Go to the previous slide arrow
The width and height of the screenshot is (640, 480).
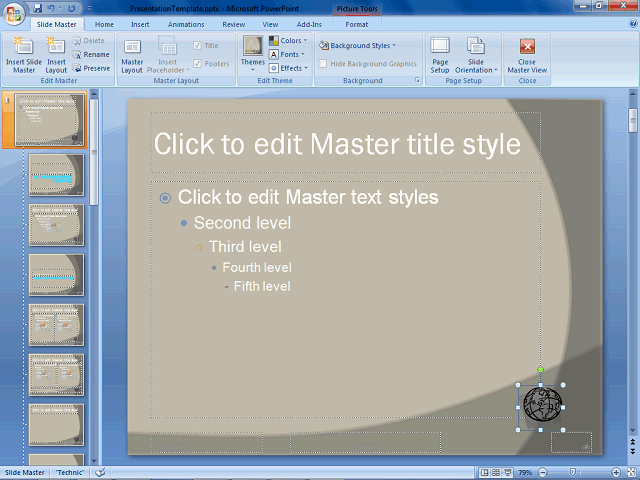click(633, 441)
